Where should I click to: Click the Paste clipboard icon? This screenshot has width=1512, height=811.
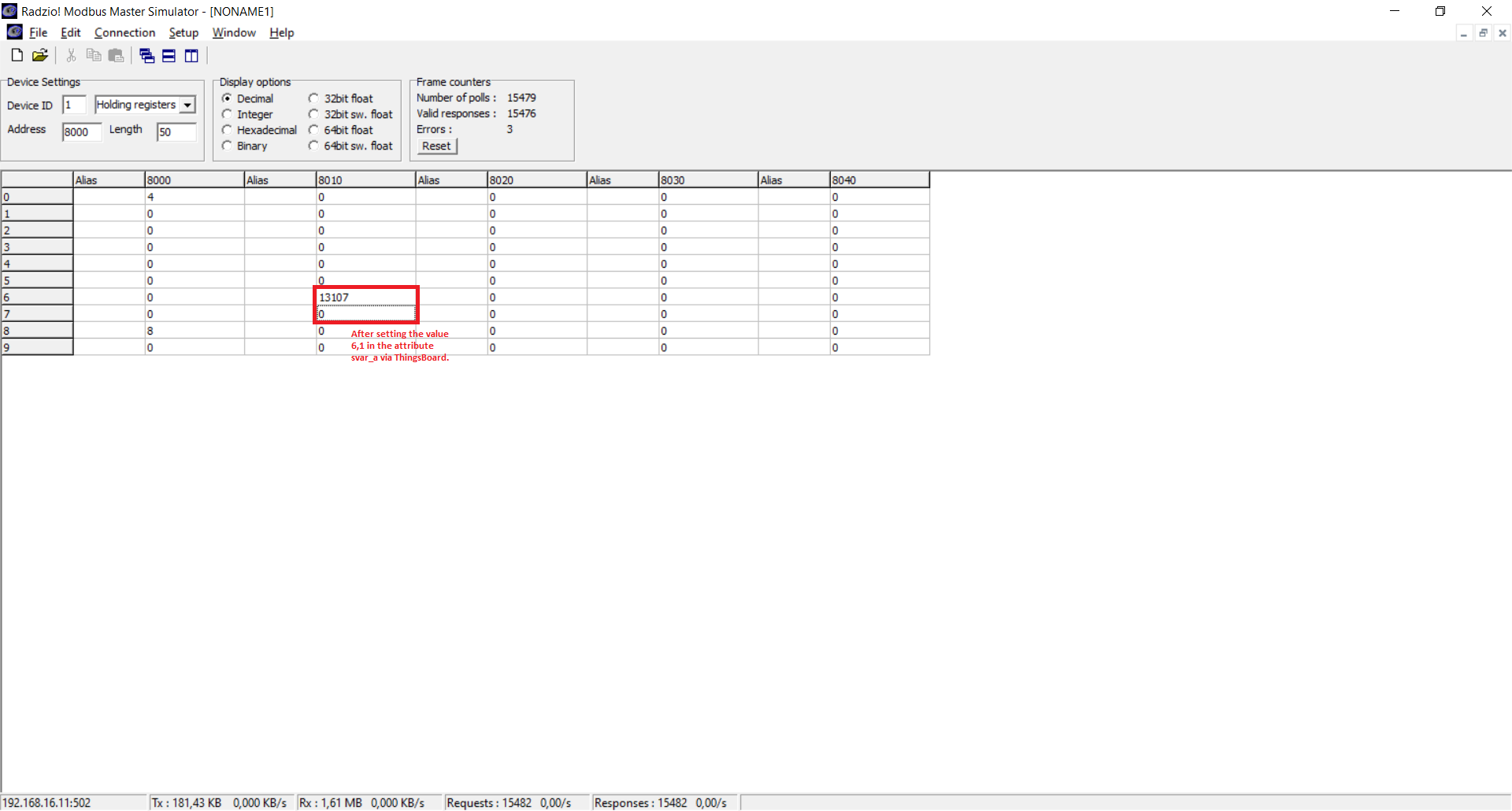pos(115,55)
